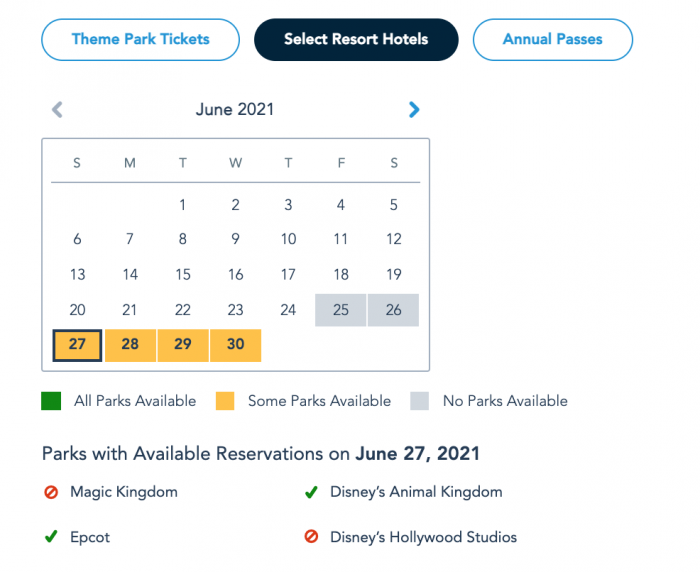Click the unavailable icon beside Magic Kingdom

tap(51, 492)
